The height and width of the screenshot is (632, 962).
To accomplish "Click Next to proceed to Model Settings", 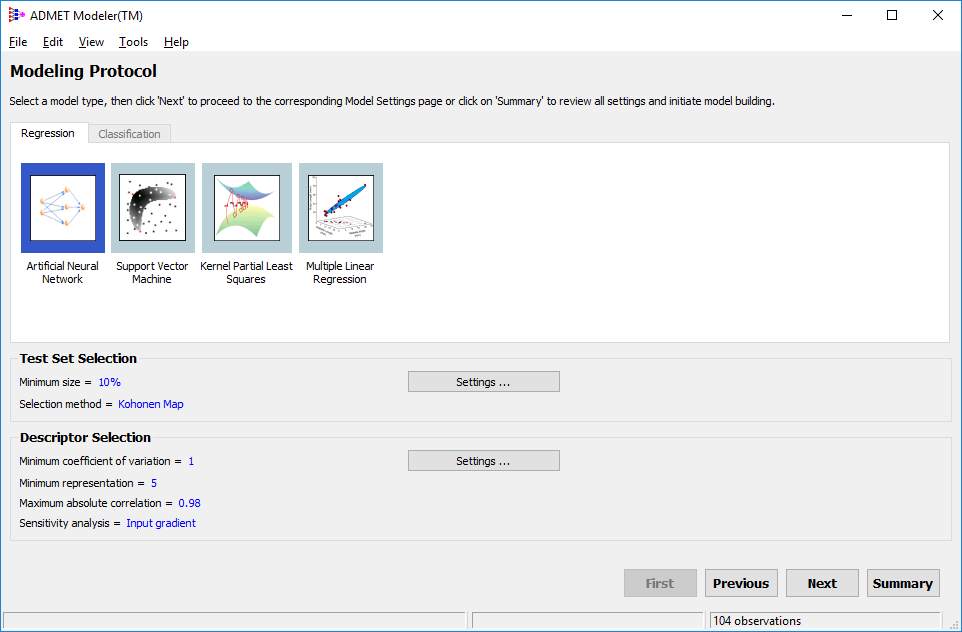I will pyautogui.click(x=822, y=583).
